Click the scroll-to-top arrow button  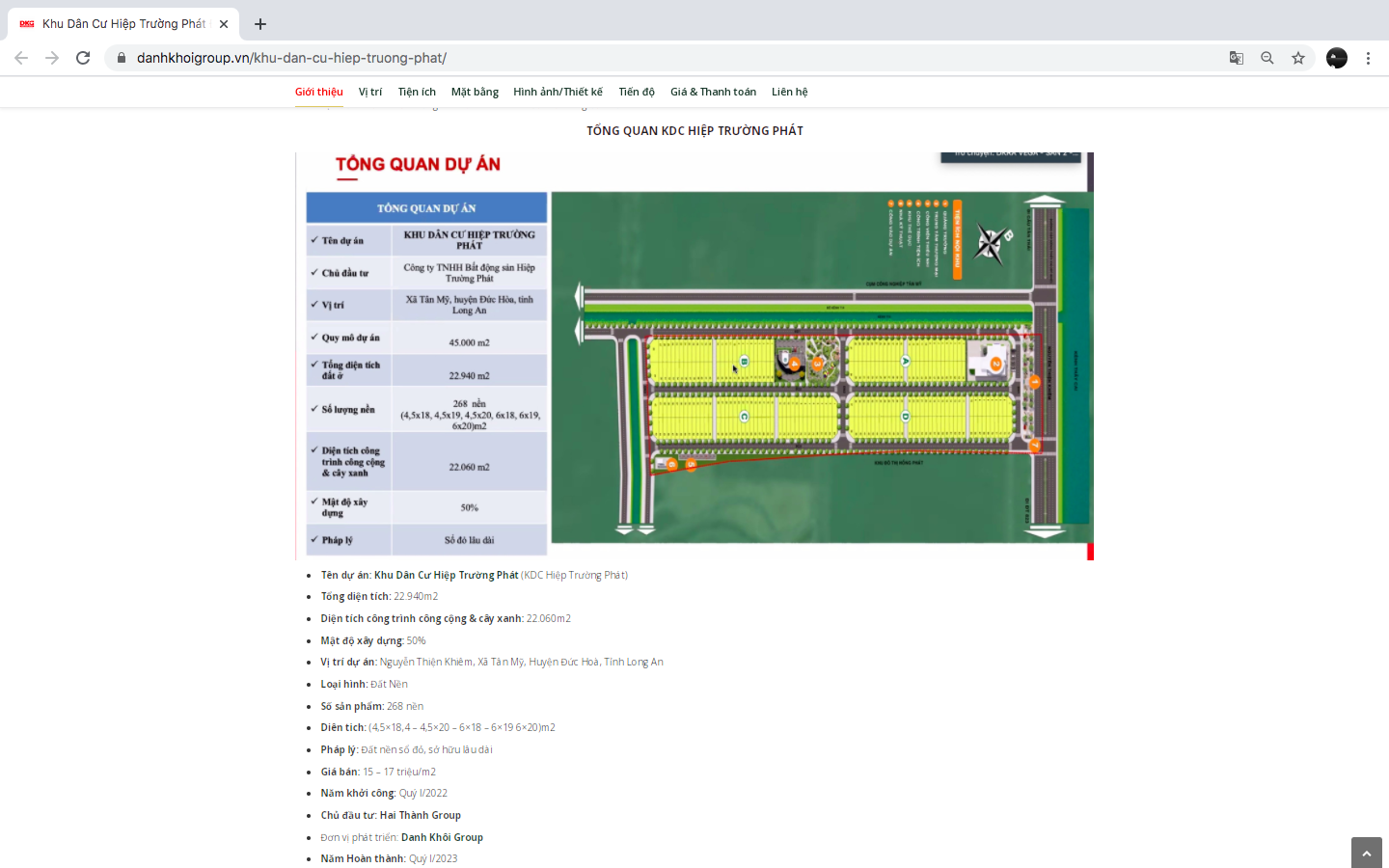click(x=1366, y=854)
